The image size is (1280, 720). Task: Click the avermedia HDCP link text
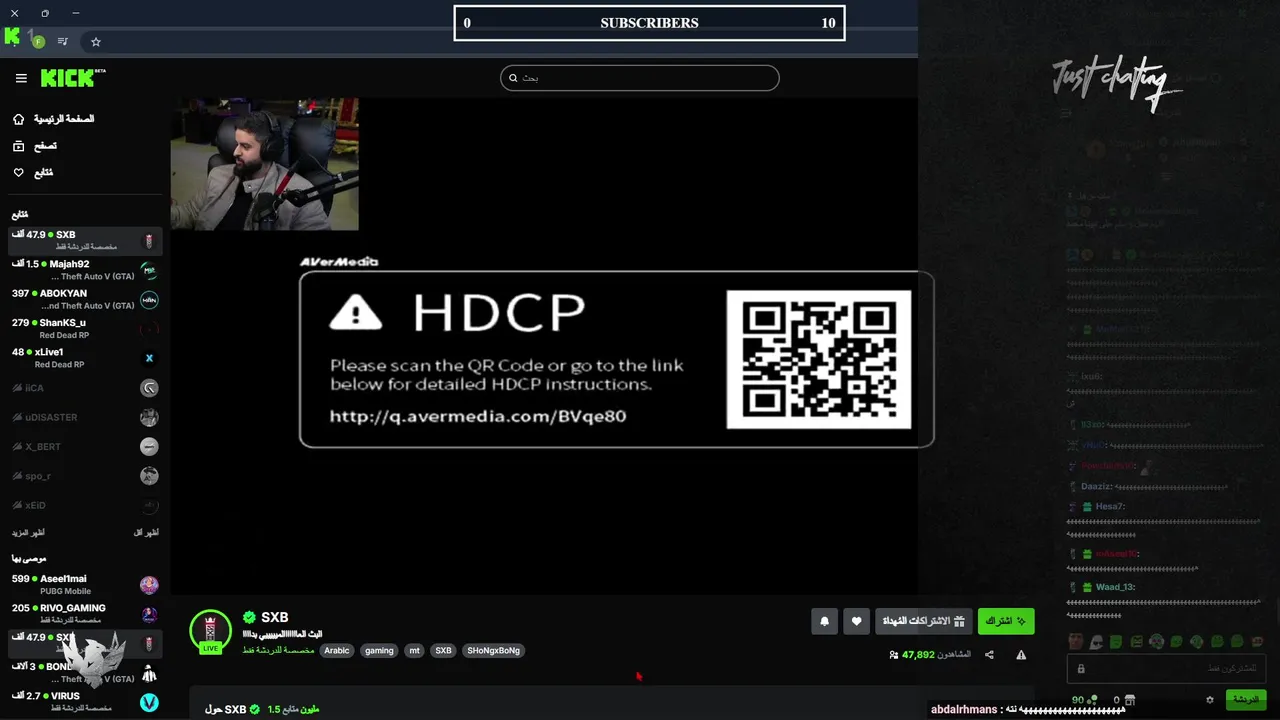pos(478,416)
